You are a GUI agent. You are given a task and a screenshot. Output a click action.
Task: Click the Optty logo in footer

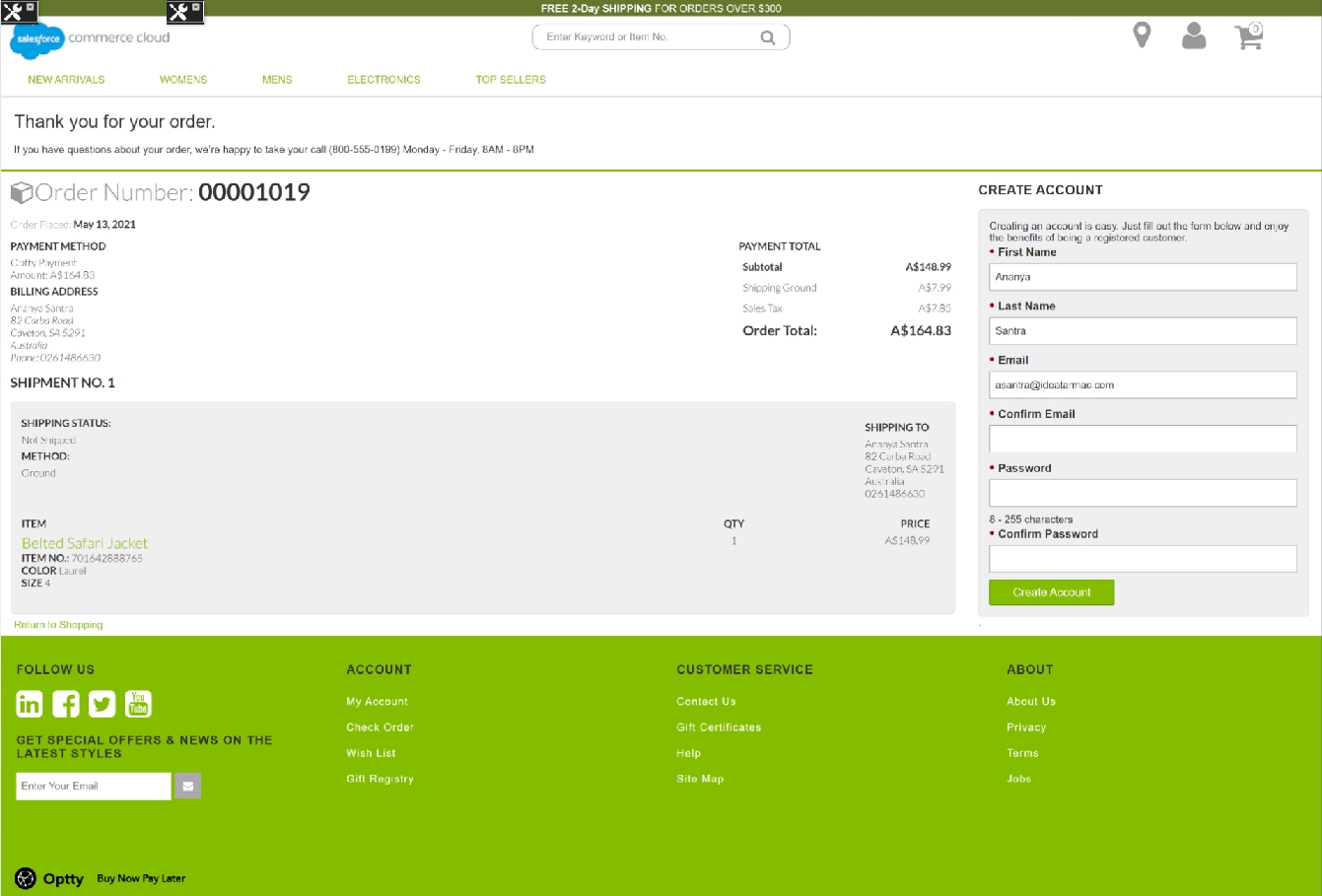point(49,878)
